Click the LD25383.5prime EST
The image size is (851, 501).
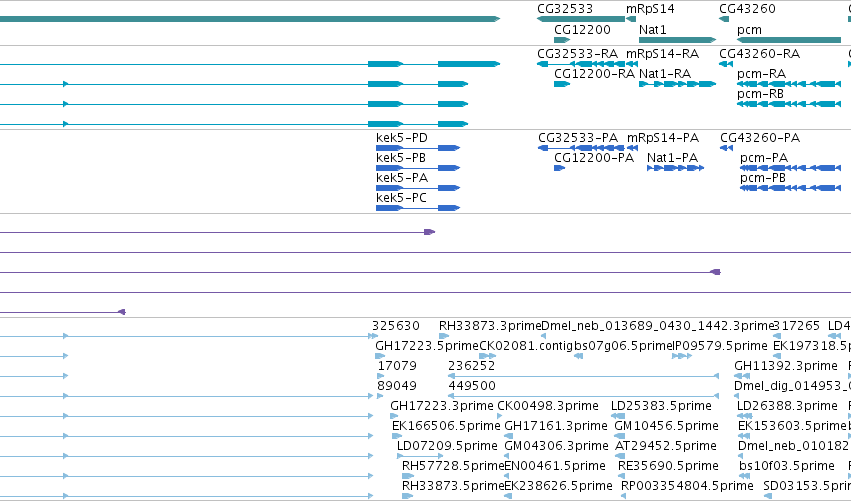tap(618, 416)
